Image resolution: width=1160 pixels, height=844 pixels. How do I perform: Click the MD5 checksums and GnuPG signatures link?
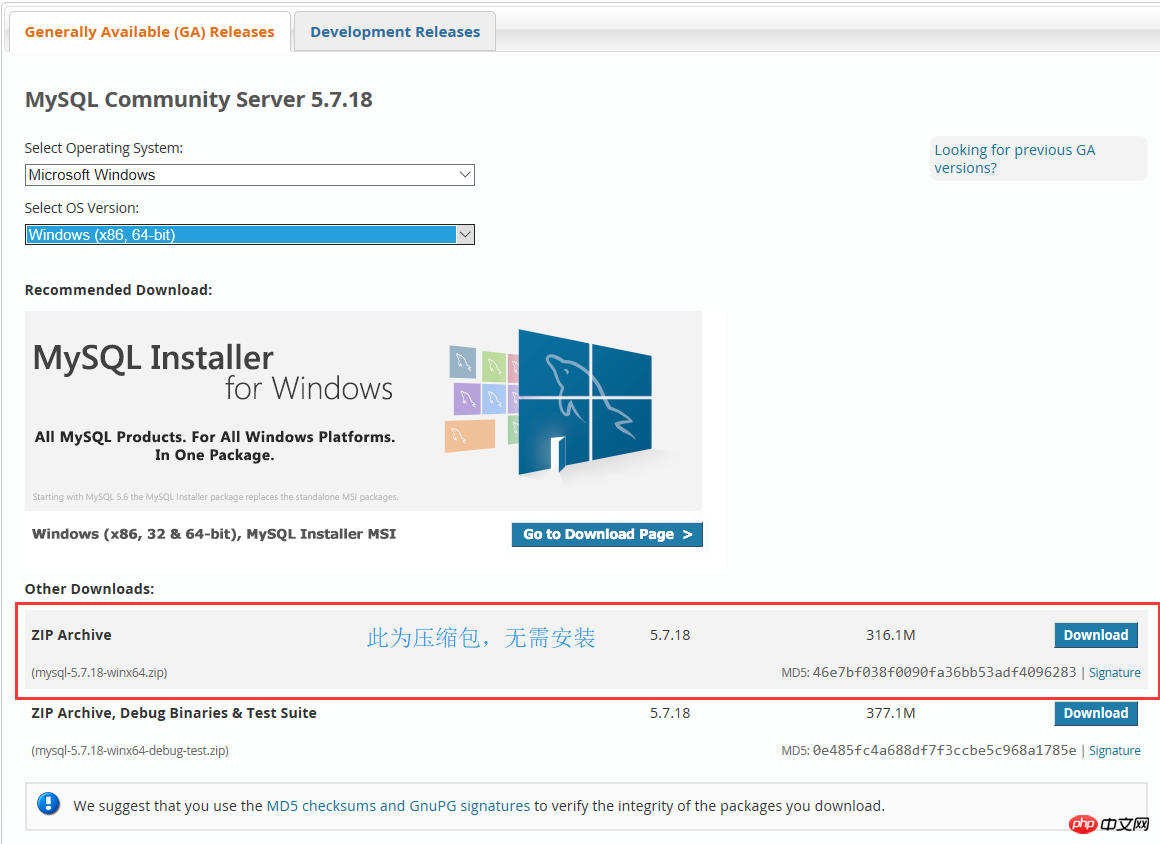[x=396, y=805]
